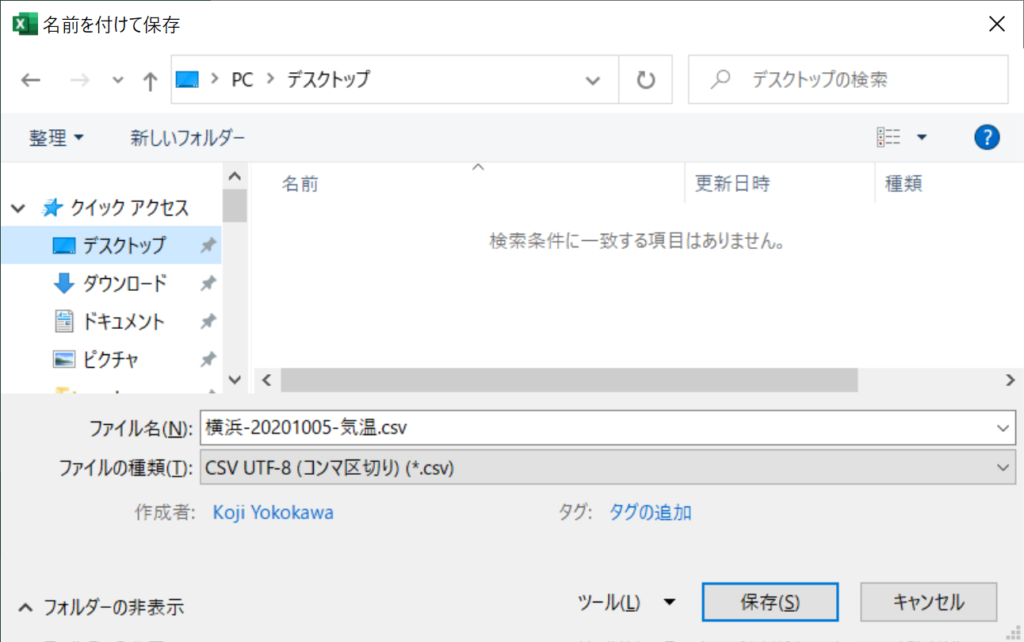Click the view layout icon
This screenshot has height=642, width=1024.
(888, 138)
